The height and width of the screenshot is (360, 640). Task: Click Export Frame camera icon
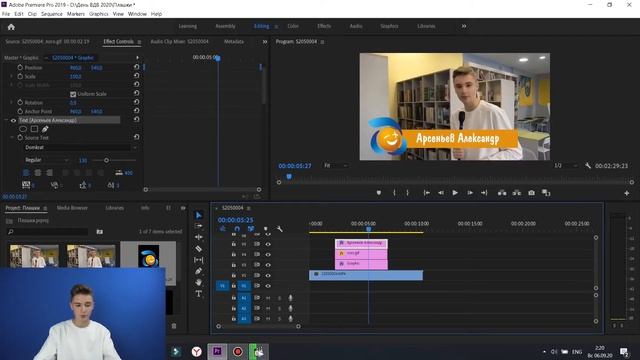coord(531,193)
